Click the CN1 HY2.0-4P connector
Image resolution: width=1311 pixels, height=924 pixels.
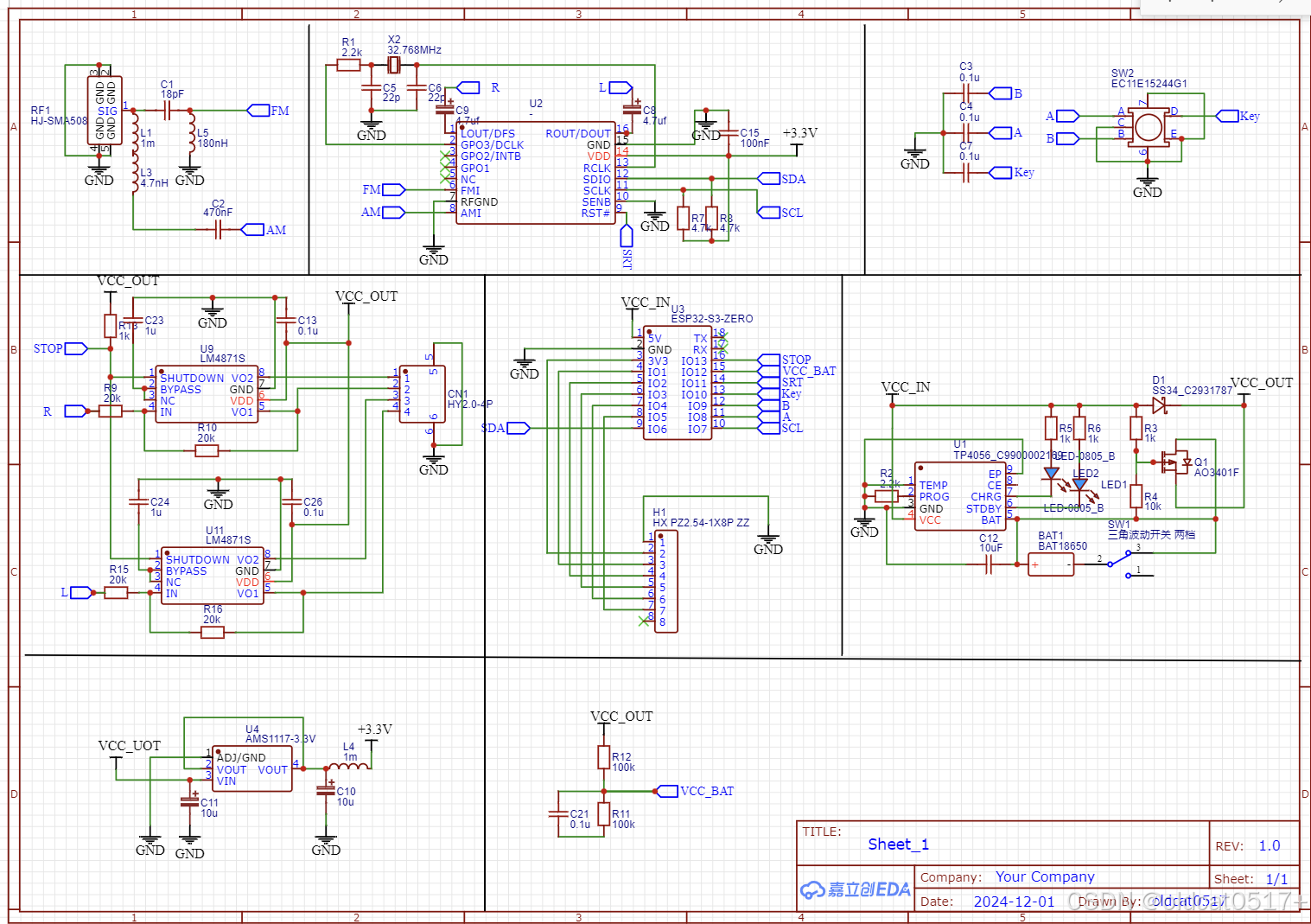(x=423, y=394)
